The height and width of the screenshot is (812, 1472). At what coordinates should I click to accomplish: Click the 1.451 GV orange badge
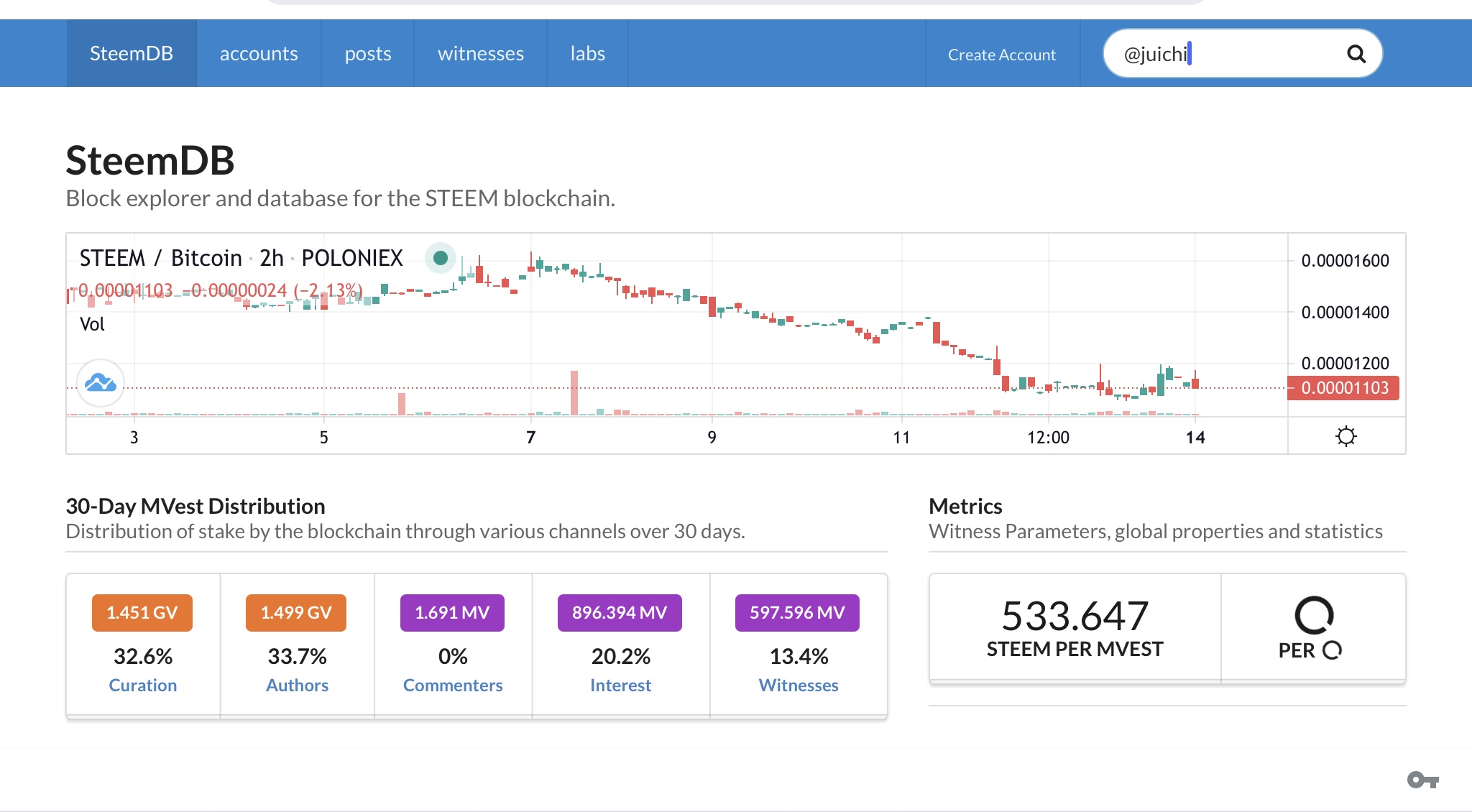pos(142,613)
